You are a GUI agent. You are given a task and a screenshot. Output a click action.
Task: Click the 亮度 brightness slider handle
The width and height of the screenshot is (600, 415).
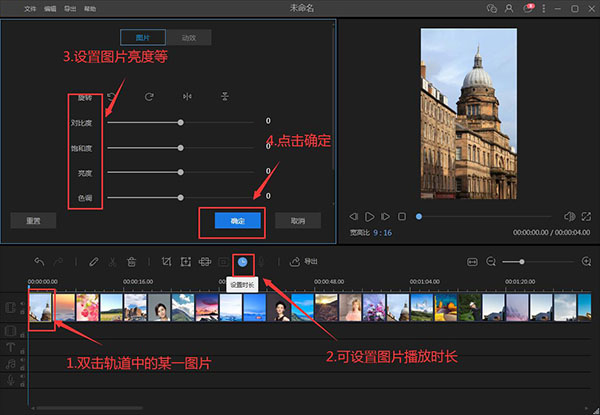pos(181,173)
